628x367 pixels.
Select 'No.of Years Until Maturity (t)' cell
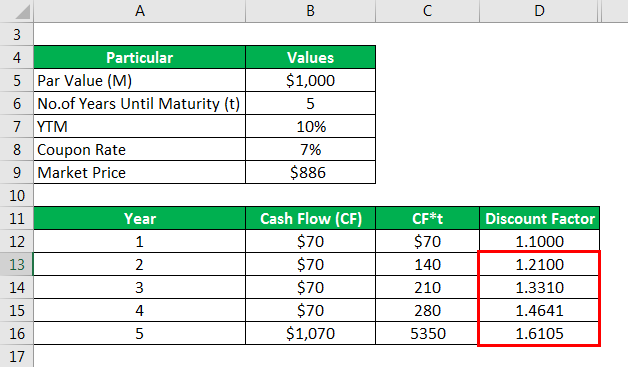pyautogui.click(x=139, y=103)
